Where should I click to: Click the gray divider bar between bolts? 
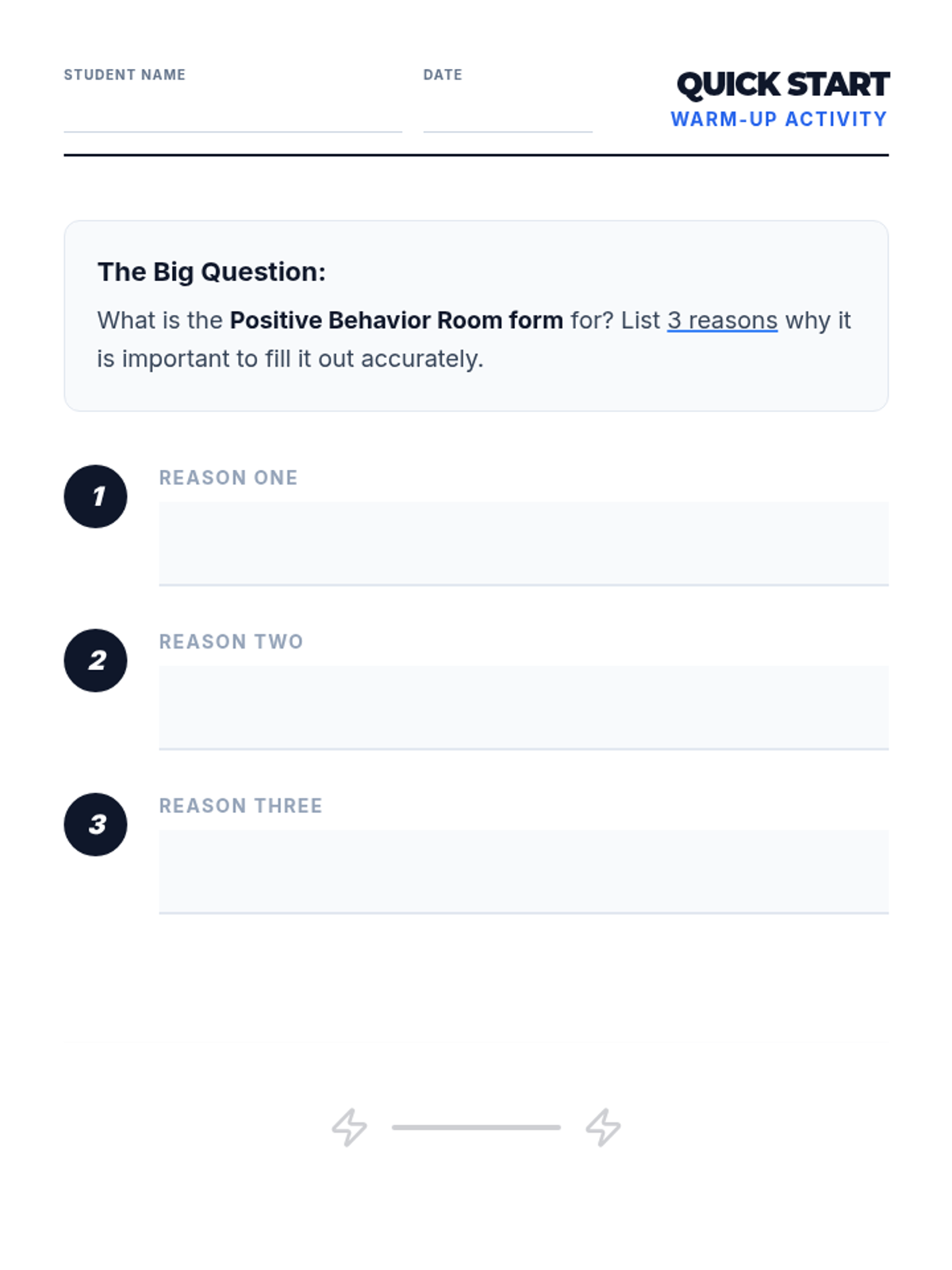click(476, 1127)
